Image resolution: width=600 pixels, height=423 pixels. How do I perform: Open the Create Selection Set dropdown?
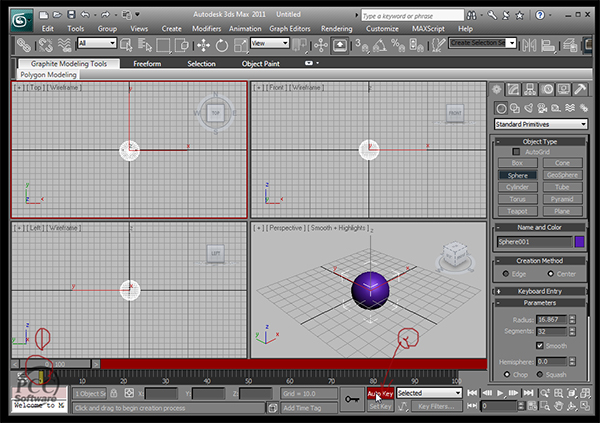[482, 43]
